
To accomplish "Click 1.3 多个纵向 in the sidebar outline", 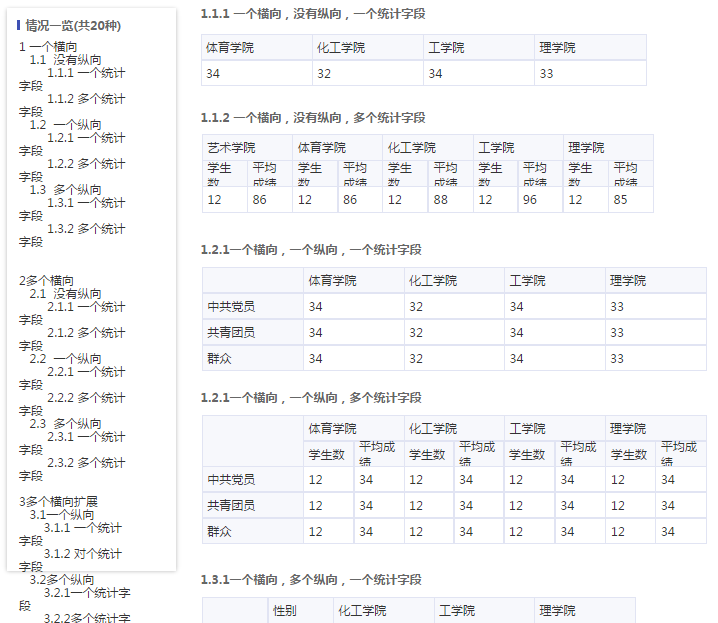I will (65, 190).
